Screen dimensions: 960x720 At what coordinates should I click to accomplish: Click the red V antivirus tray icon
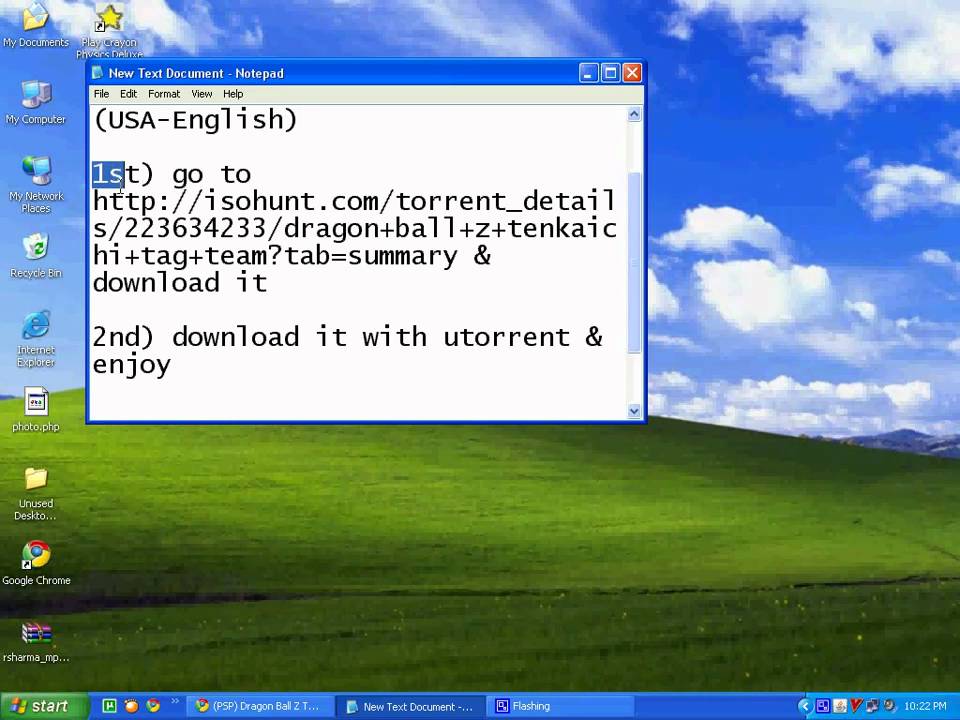tap(856, 706)
